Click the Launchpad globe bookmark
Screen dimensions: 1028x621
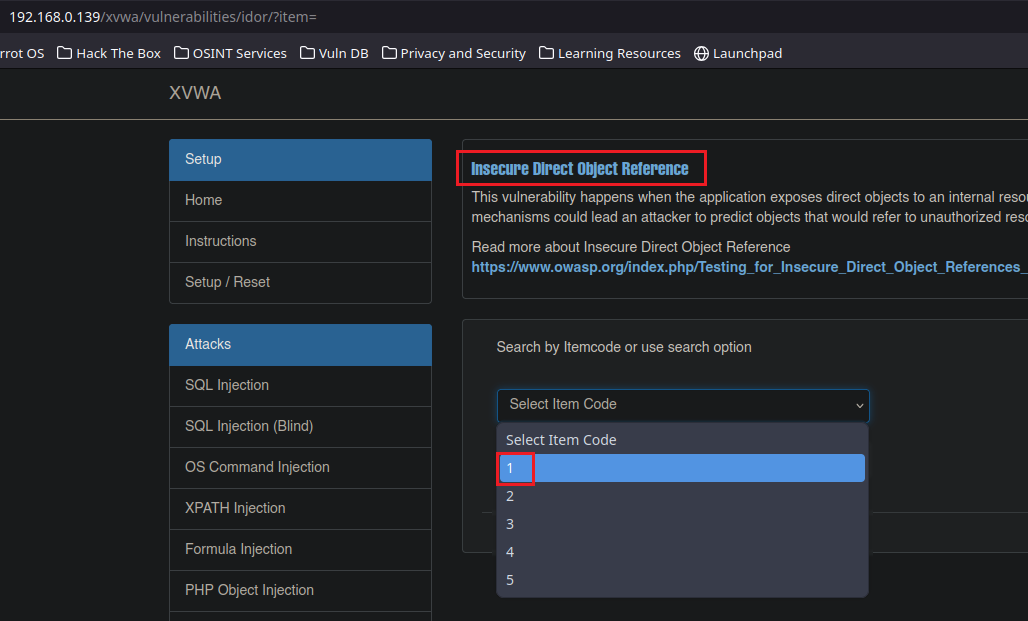738,53
